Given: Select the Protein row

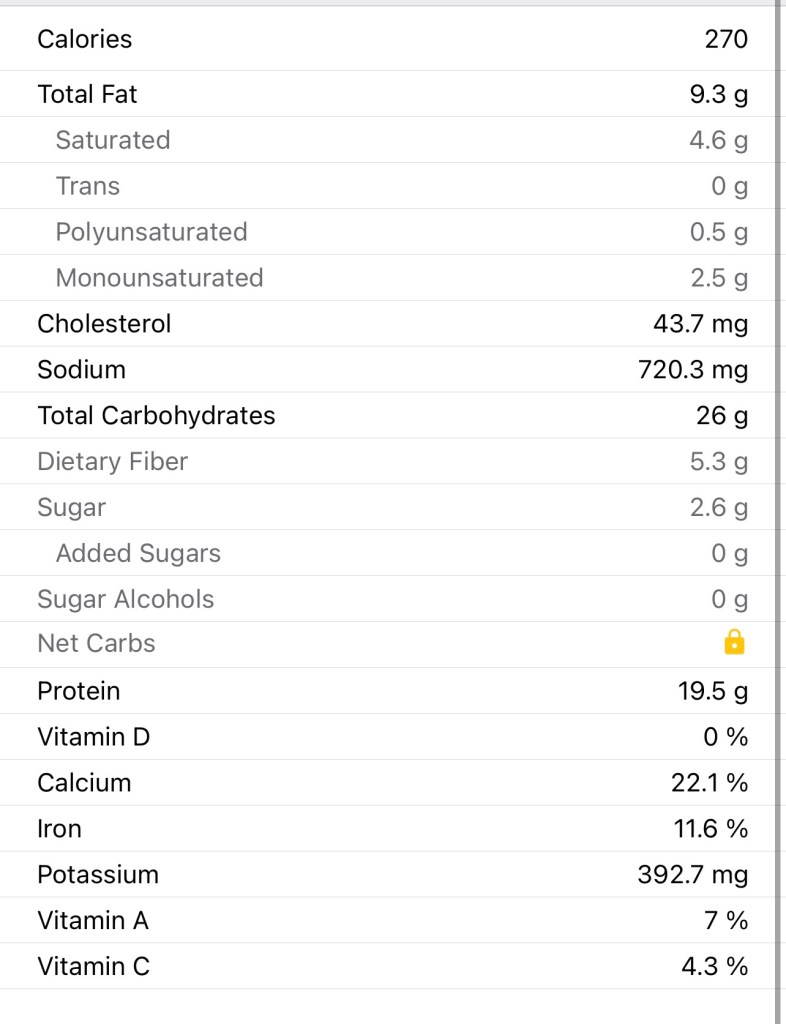Looking at the screenshot, I should coord(390,691).
